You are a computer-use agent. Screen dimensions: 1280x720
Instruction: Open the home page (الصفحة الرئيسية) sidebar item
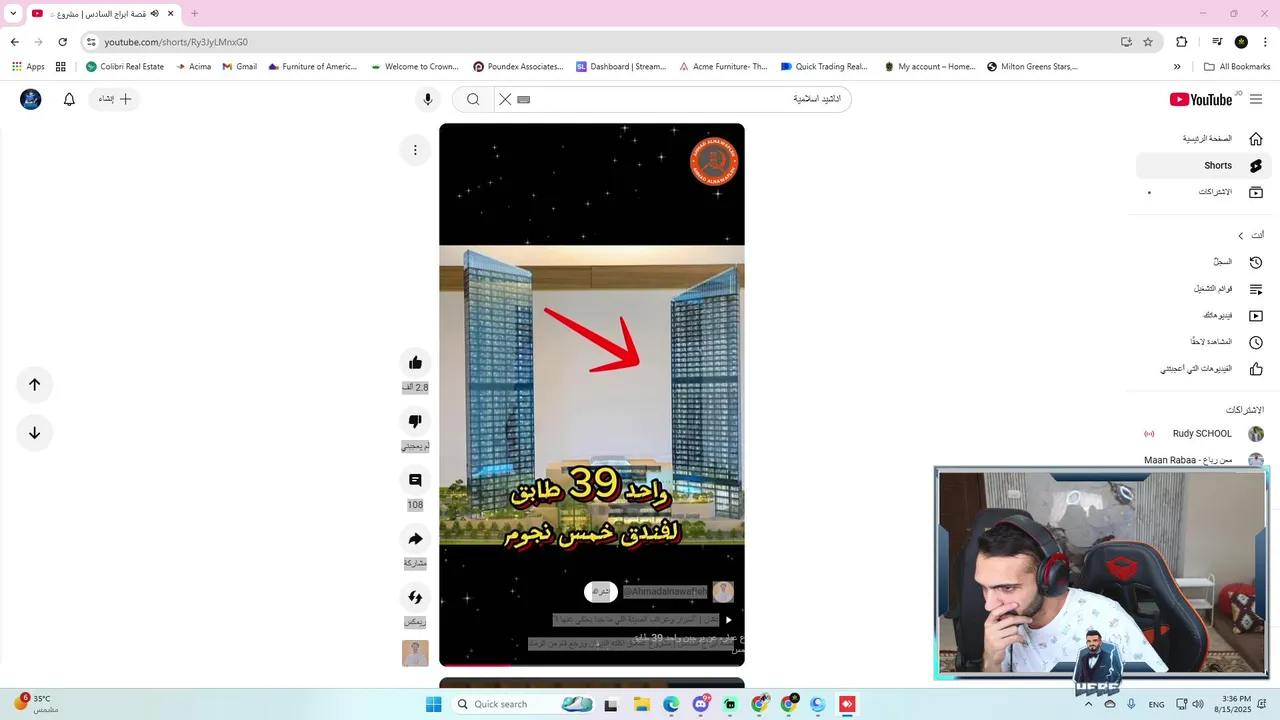1203,139
